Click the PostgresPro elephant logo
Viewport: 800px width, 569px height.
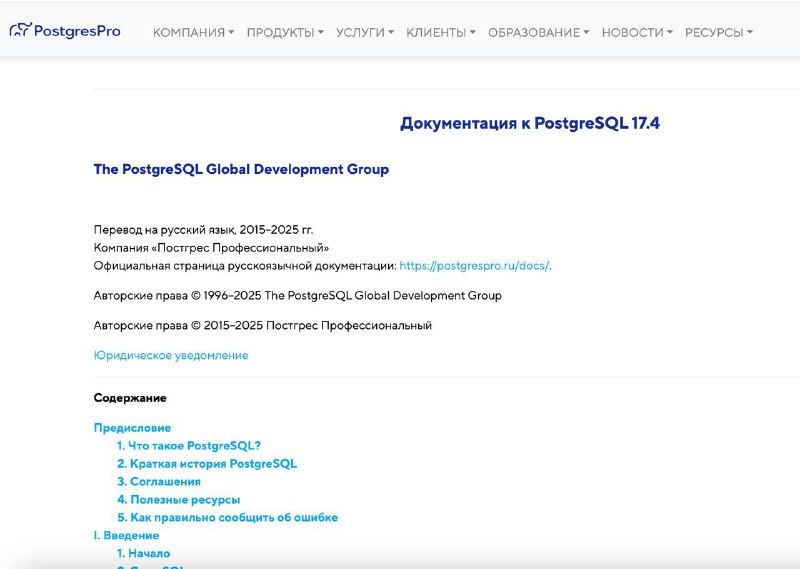coord(65,31)
